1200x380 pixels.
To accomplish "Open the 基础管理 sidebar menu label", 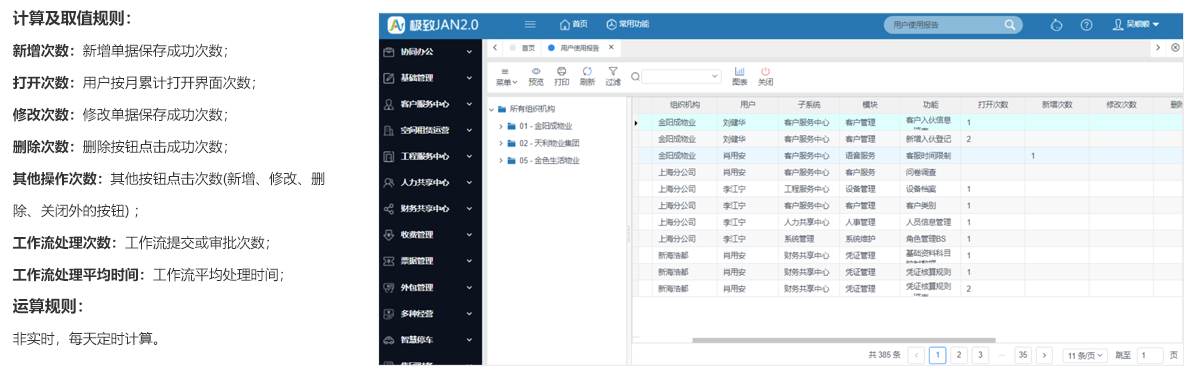I will pos(417,77).
